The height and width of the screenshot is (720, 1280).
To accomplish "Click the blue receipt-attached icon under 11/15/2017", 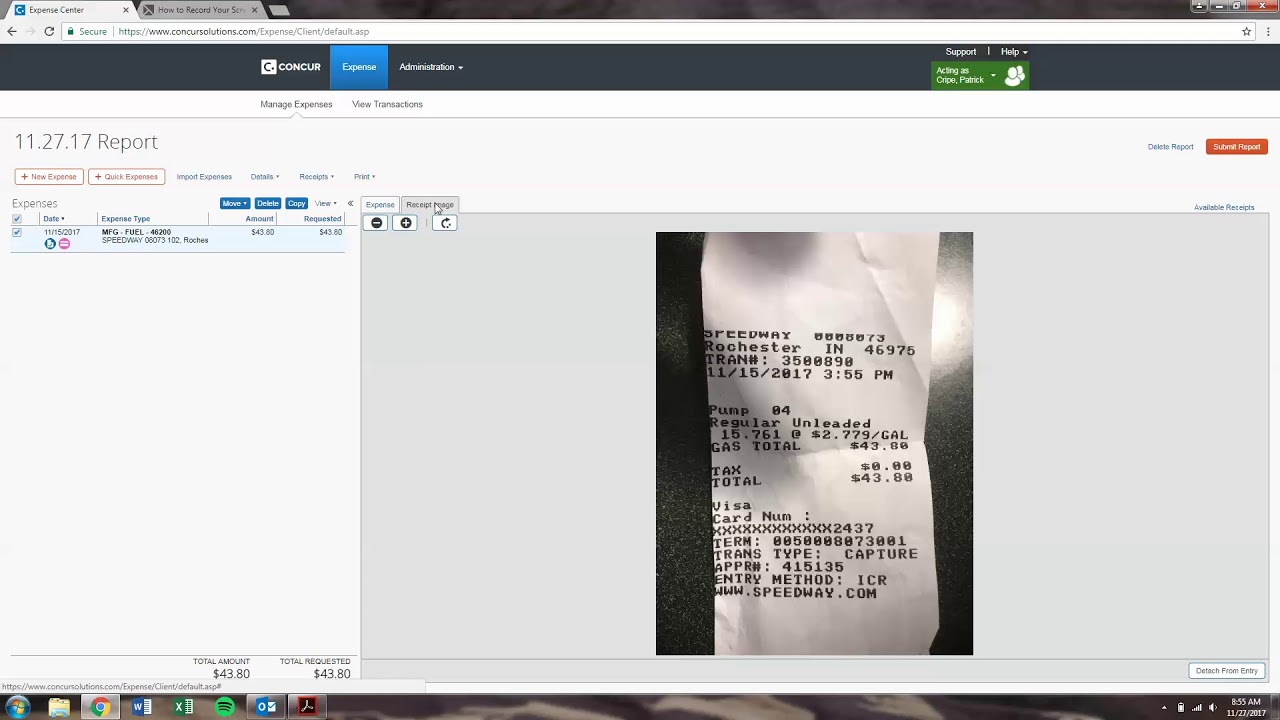I will tap(50, 244).
